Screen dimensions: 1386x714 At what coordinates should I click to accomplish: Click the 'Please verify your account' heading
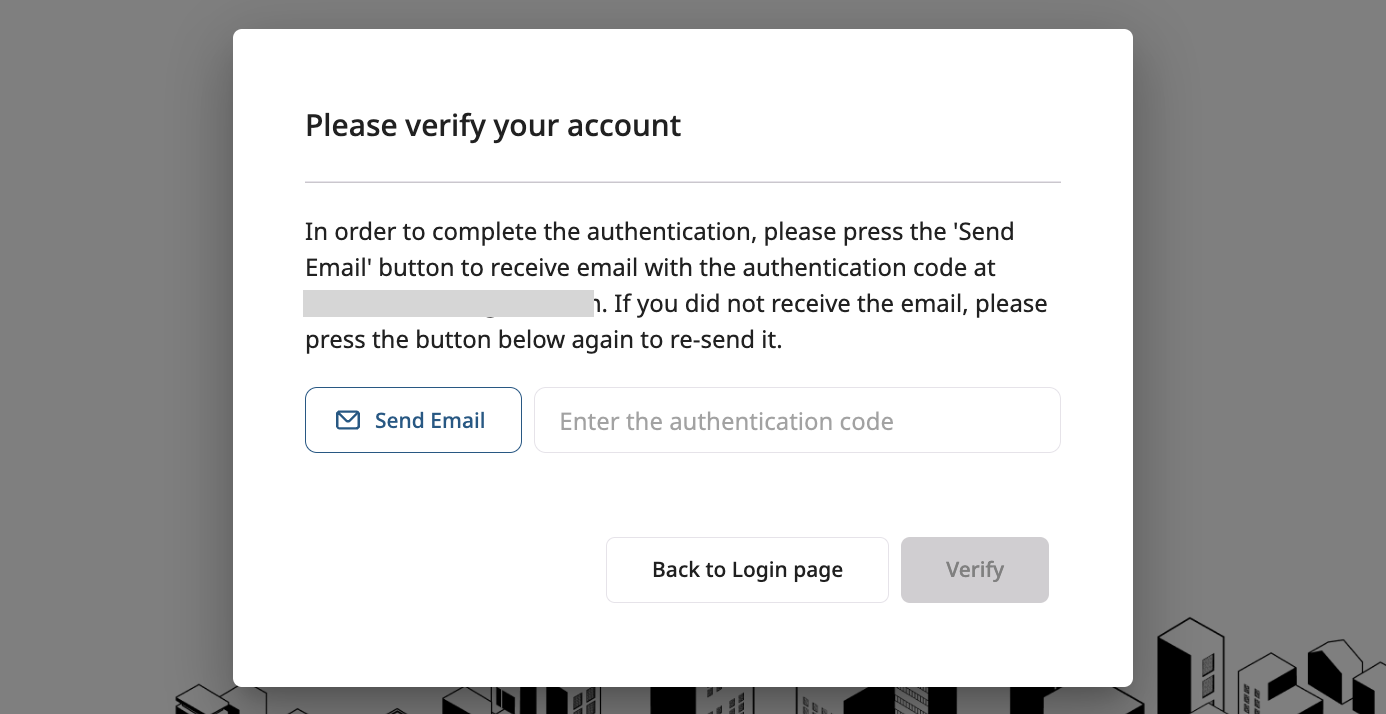pyautogui.click(x=492, y=126)
